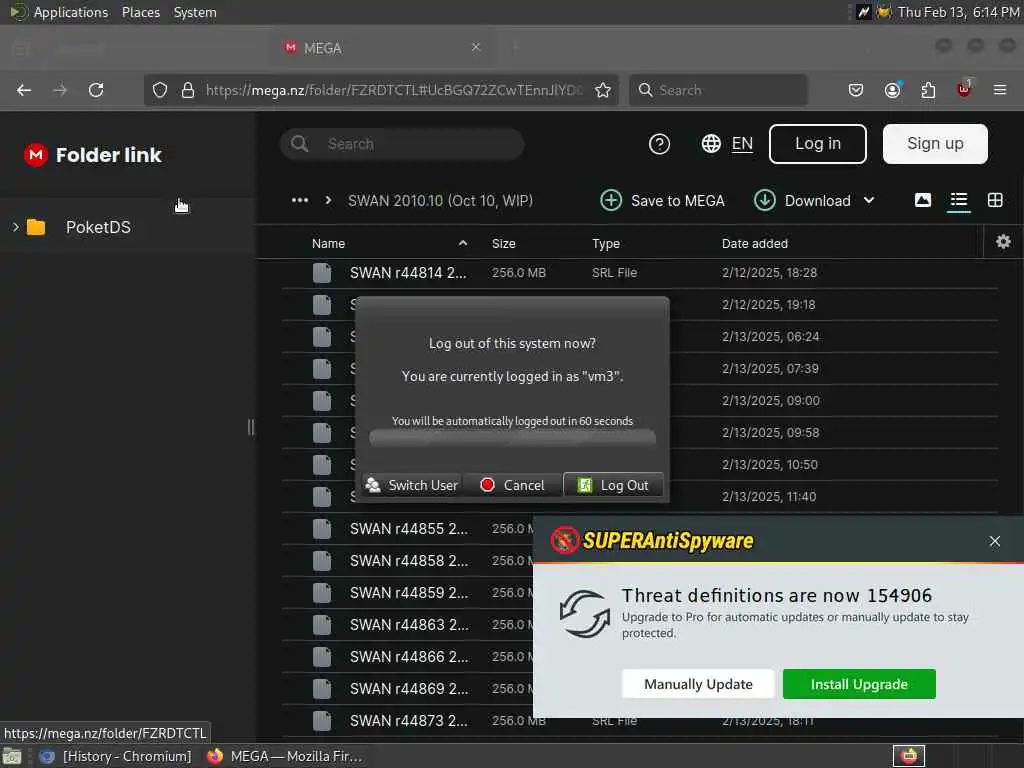Open the Places menu
The width and height of the screenshot is (1024, 768).
141,12
